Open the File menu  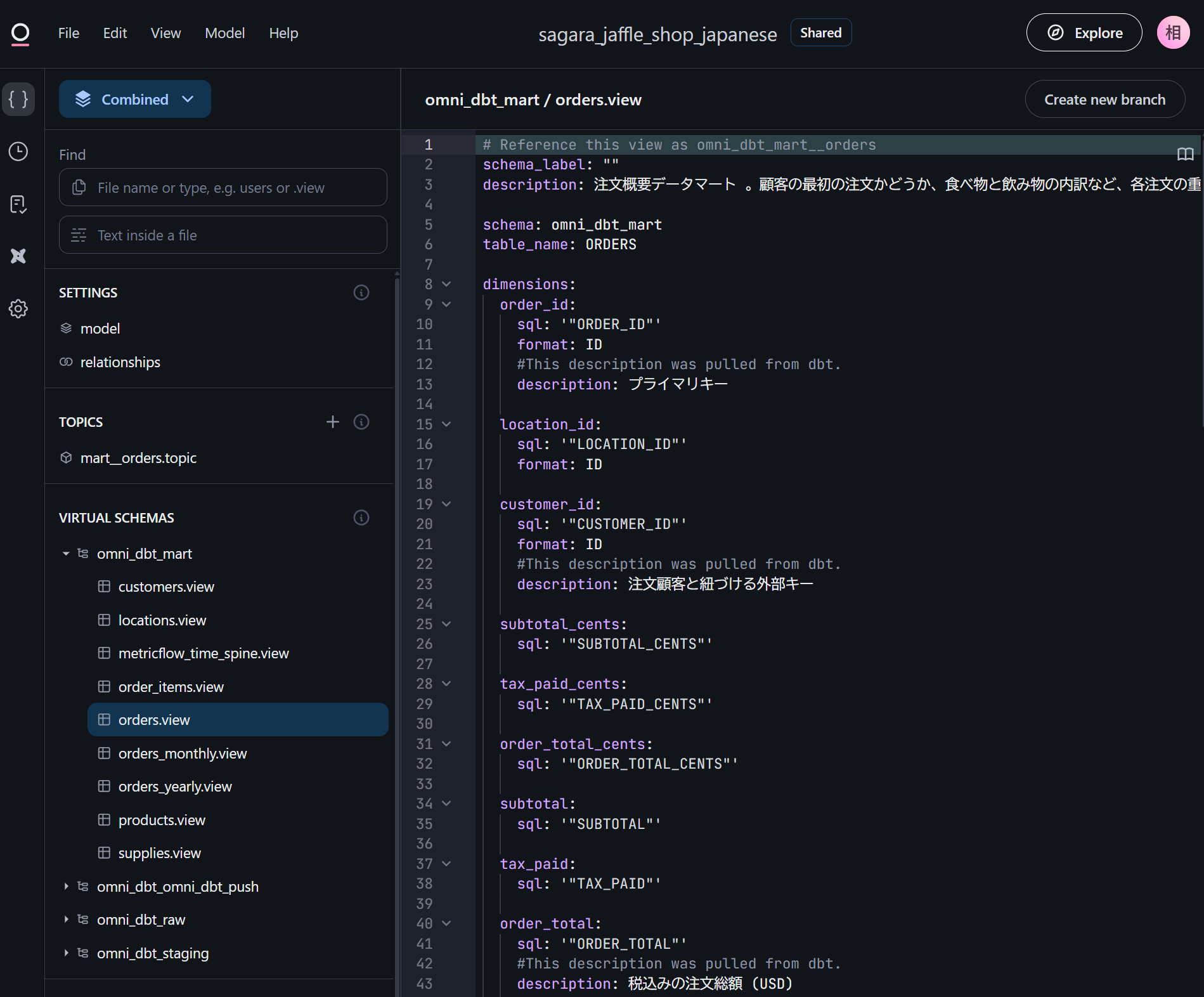pyautogui.click(x=68, y=33)
